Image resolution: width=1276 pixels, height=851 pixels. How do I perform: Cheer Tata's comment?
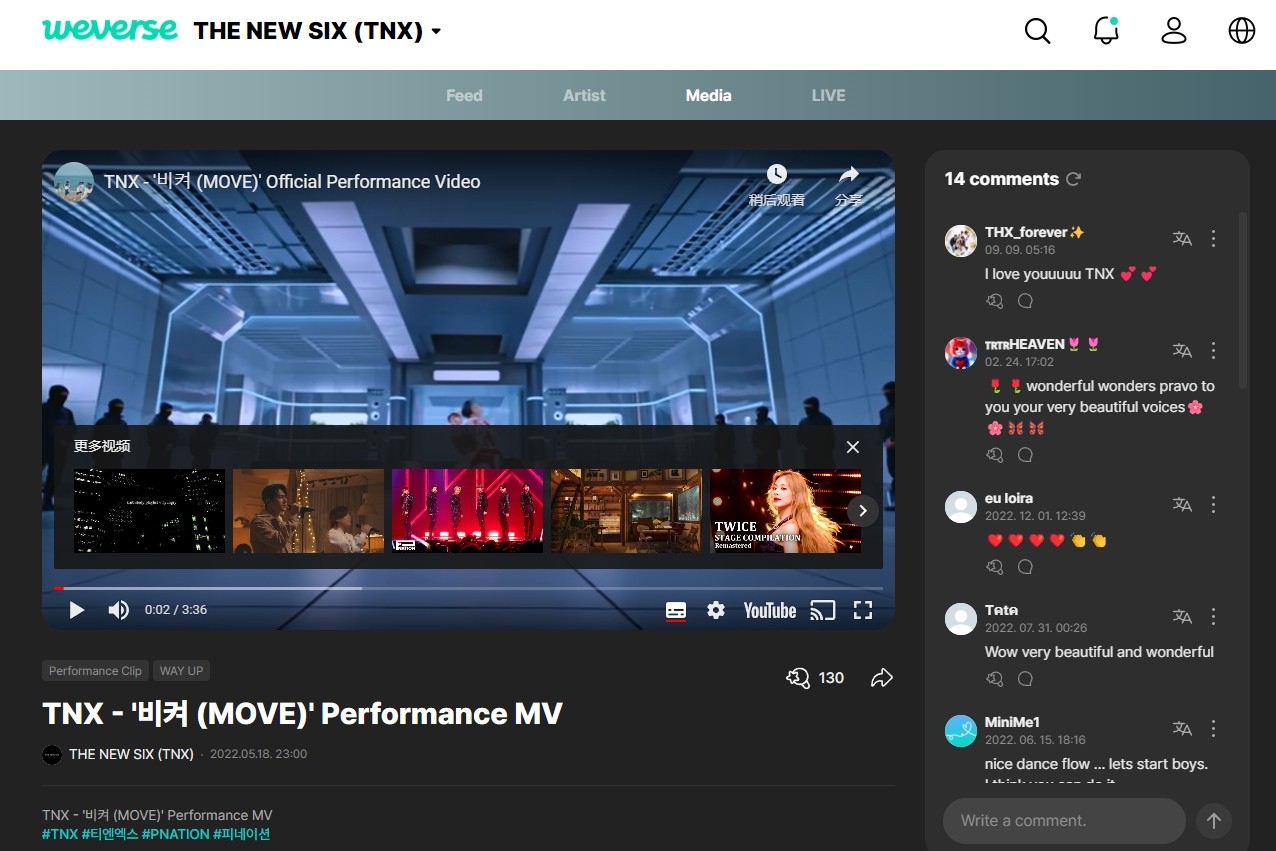coord(995,679)
